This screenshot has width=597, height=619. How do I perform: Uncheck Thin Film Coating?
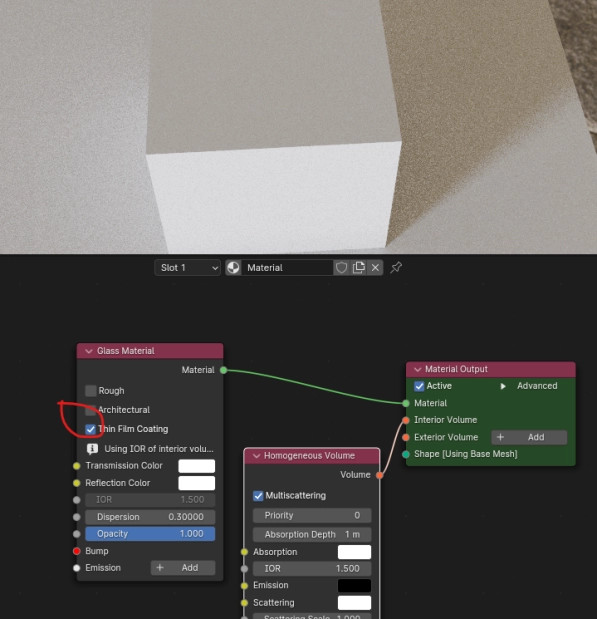click(x=90, y=429)
